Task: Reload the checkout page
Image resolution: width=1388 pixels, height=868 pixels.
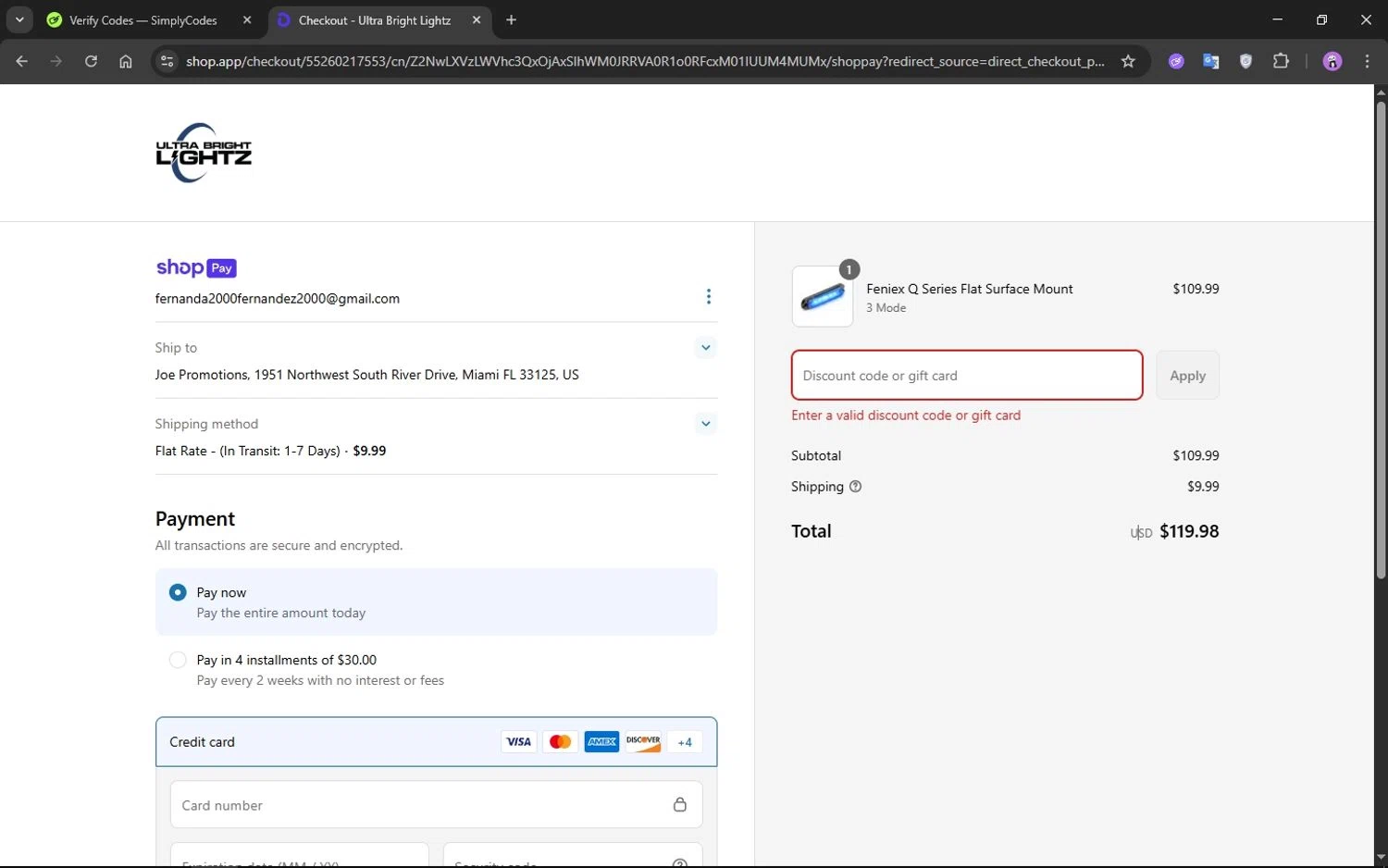Action: [91, 61]
